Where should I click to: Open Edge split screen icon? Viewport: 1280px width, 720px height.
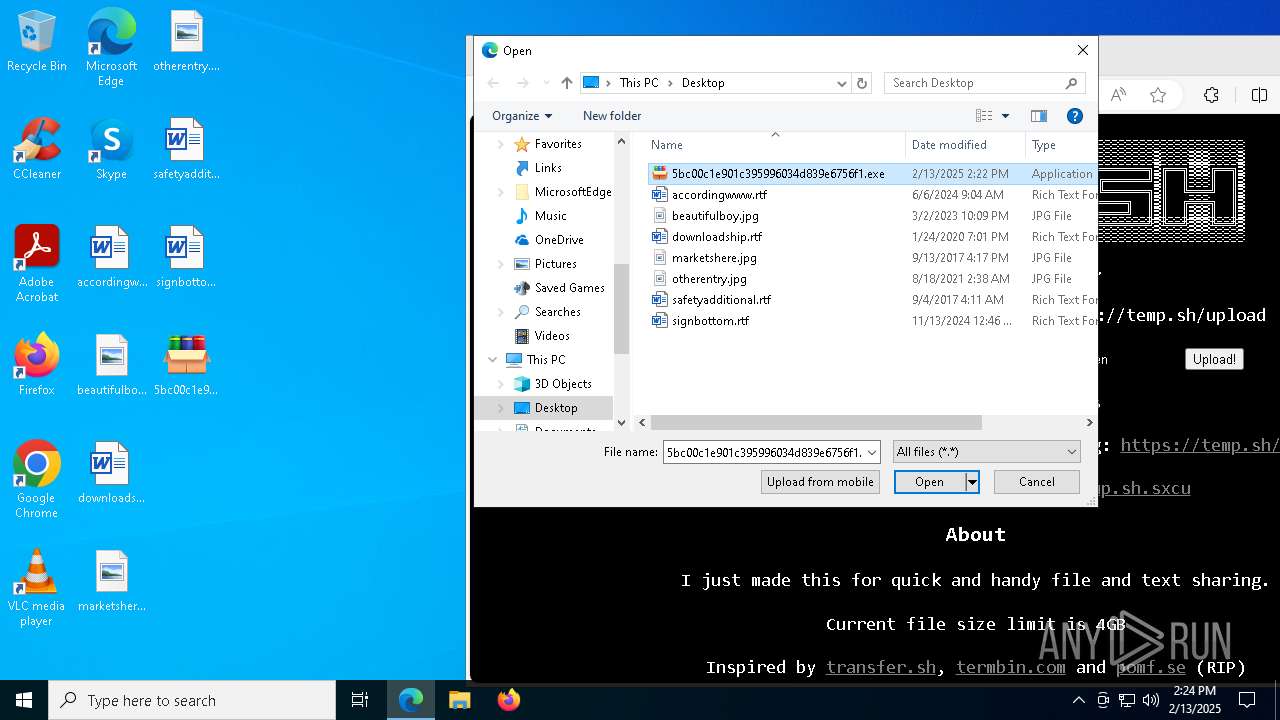tap(1259, 95)
